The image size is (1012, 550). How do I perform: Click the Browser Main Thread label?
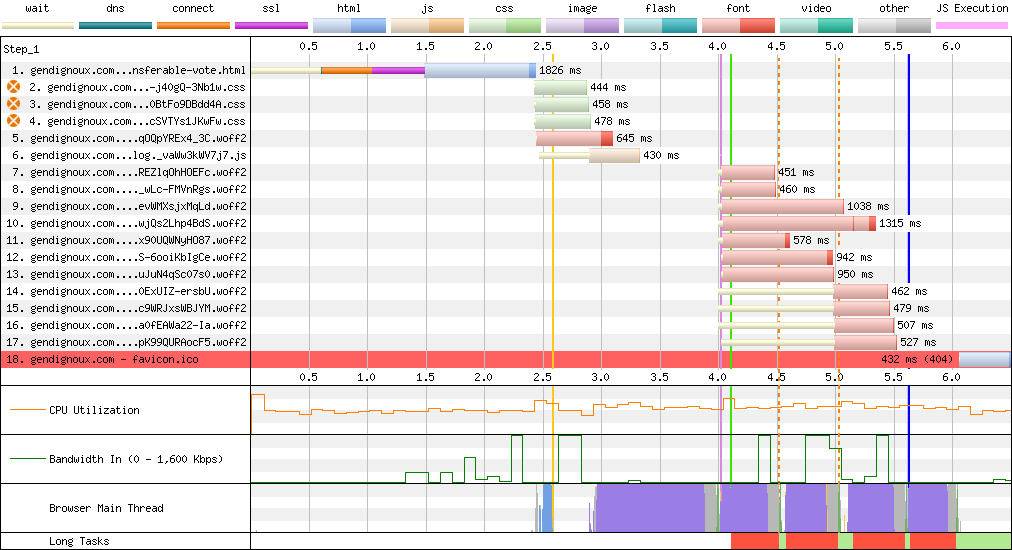click(106, 508)
